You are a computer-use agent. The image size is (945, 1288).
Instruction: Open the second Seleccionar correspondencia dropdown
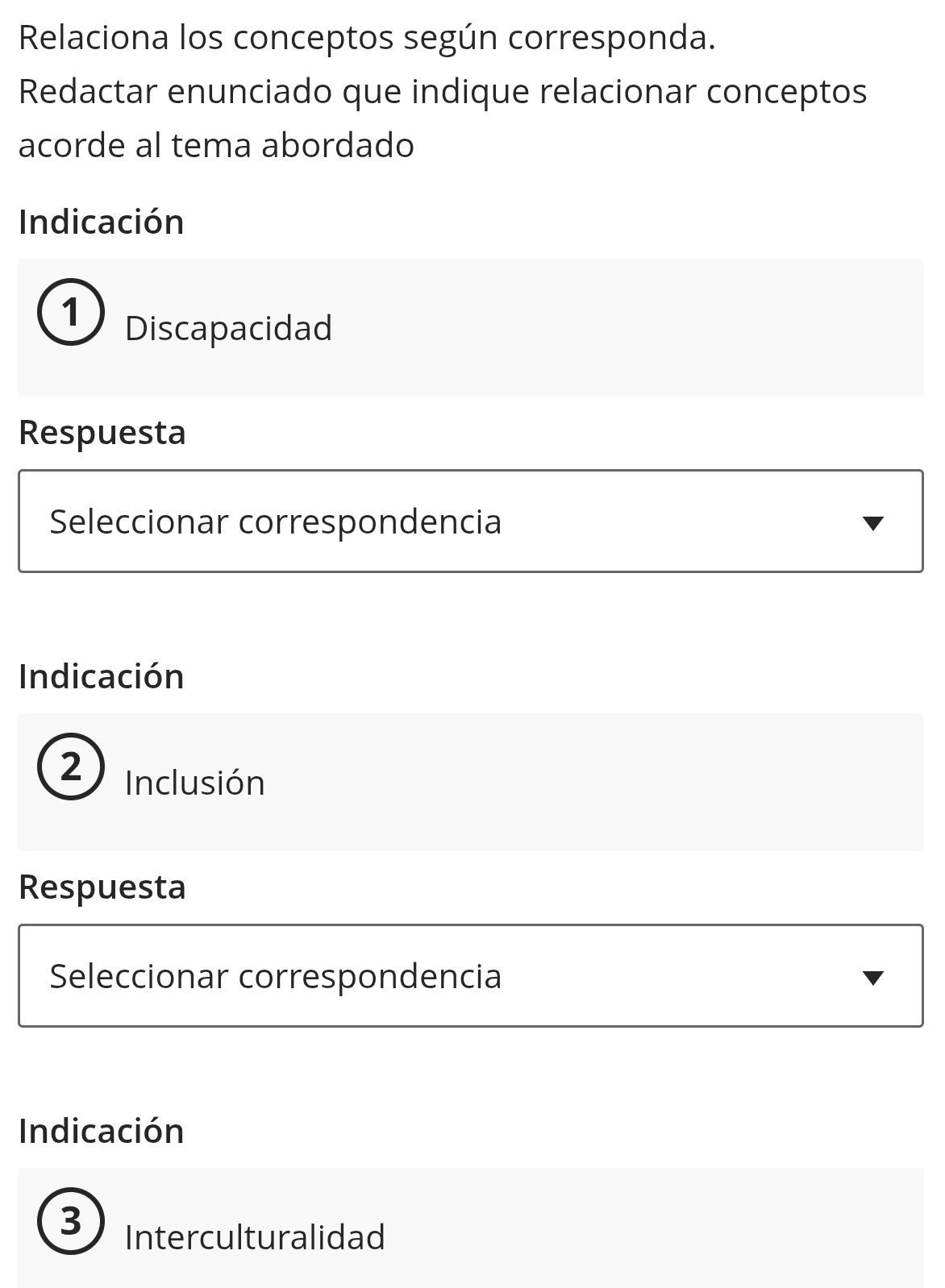click(x=471, y=975)
